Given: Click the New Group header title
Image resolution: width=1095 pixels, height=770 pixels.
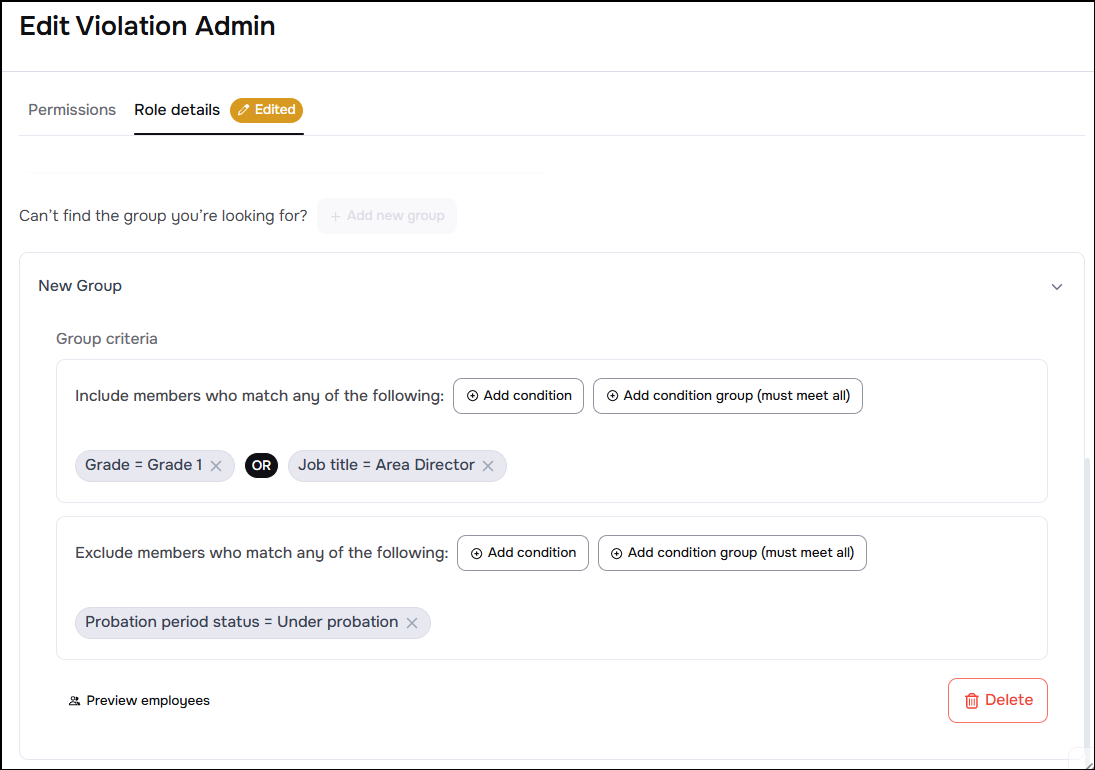Looking at the screenshot, I should click(80, 286).
